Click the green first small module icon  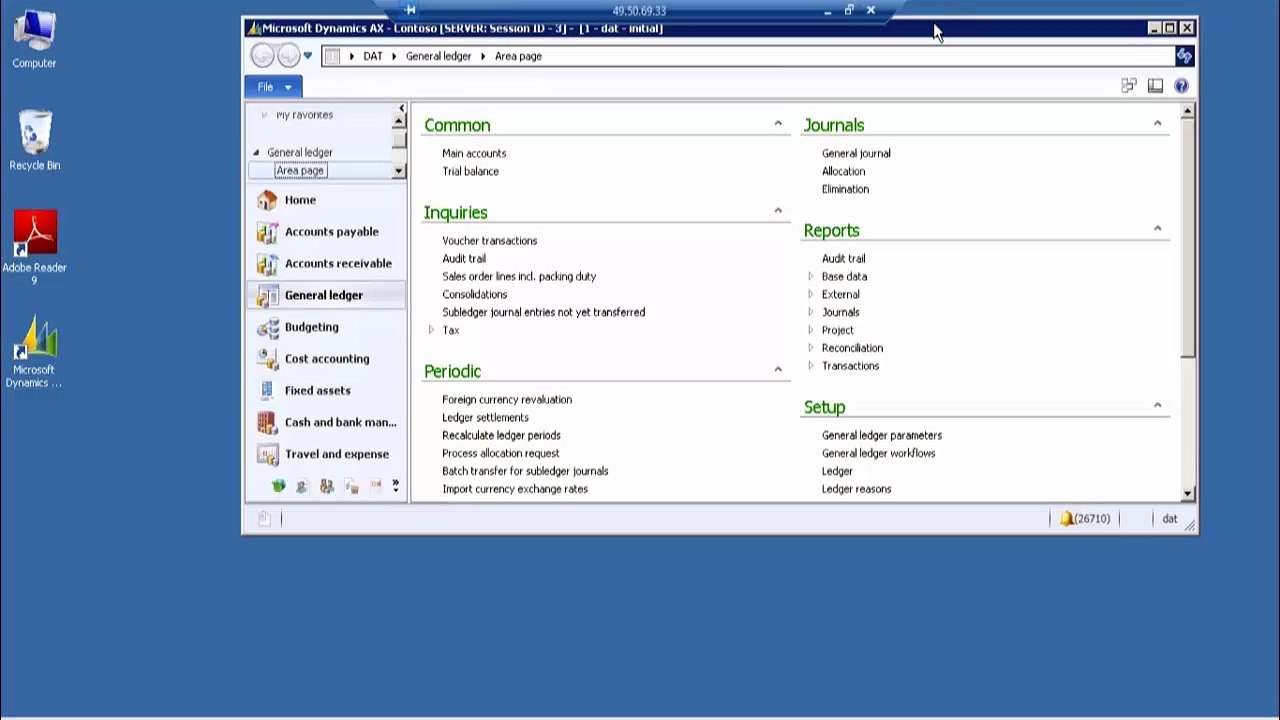click(278, 486)
